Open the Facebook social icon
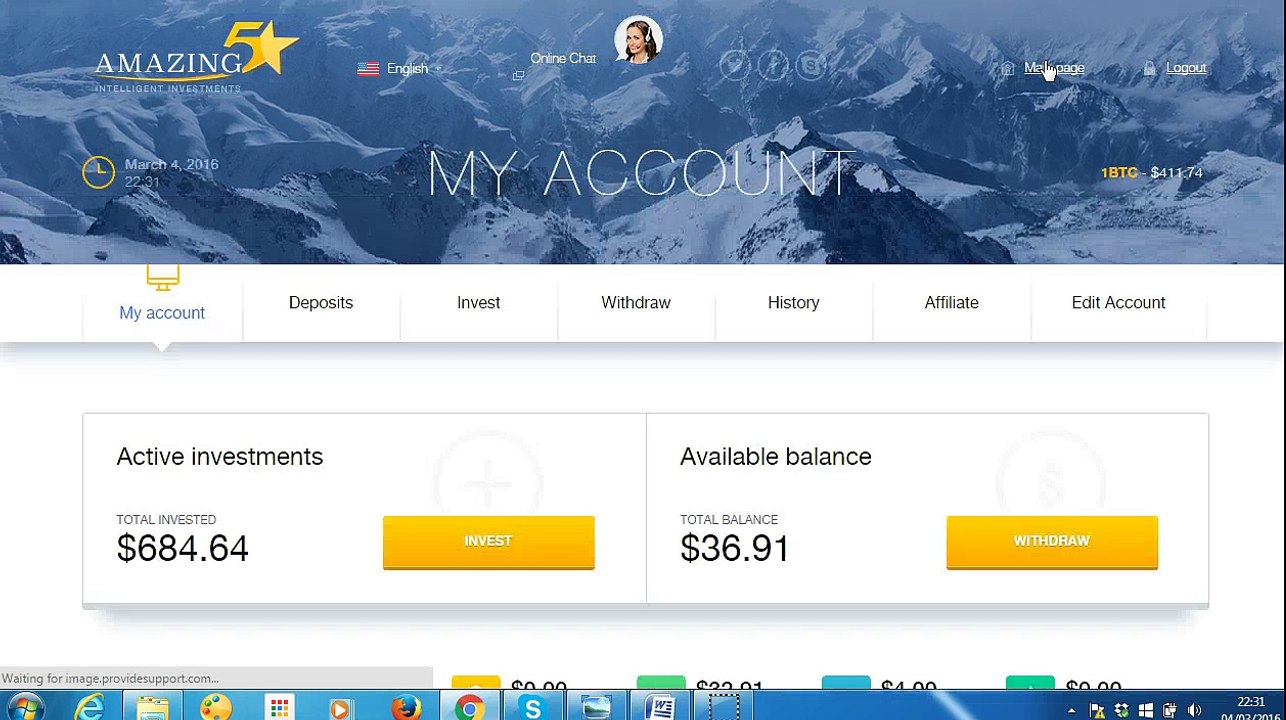This screenshot has width=1286, height=720. 773,66
